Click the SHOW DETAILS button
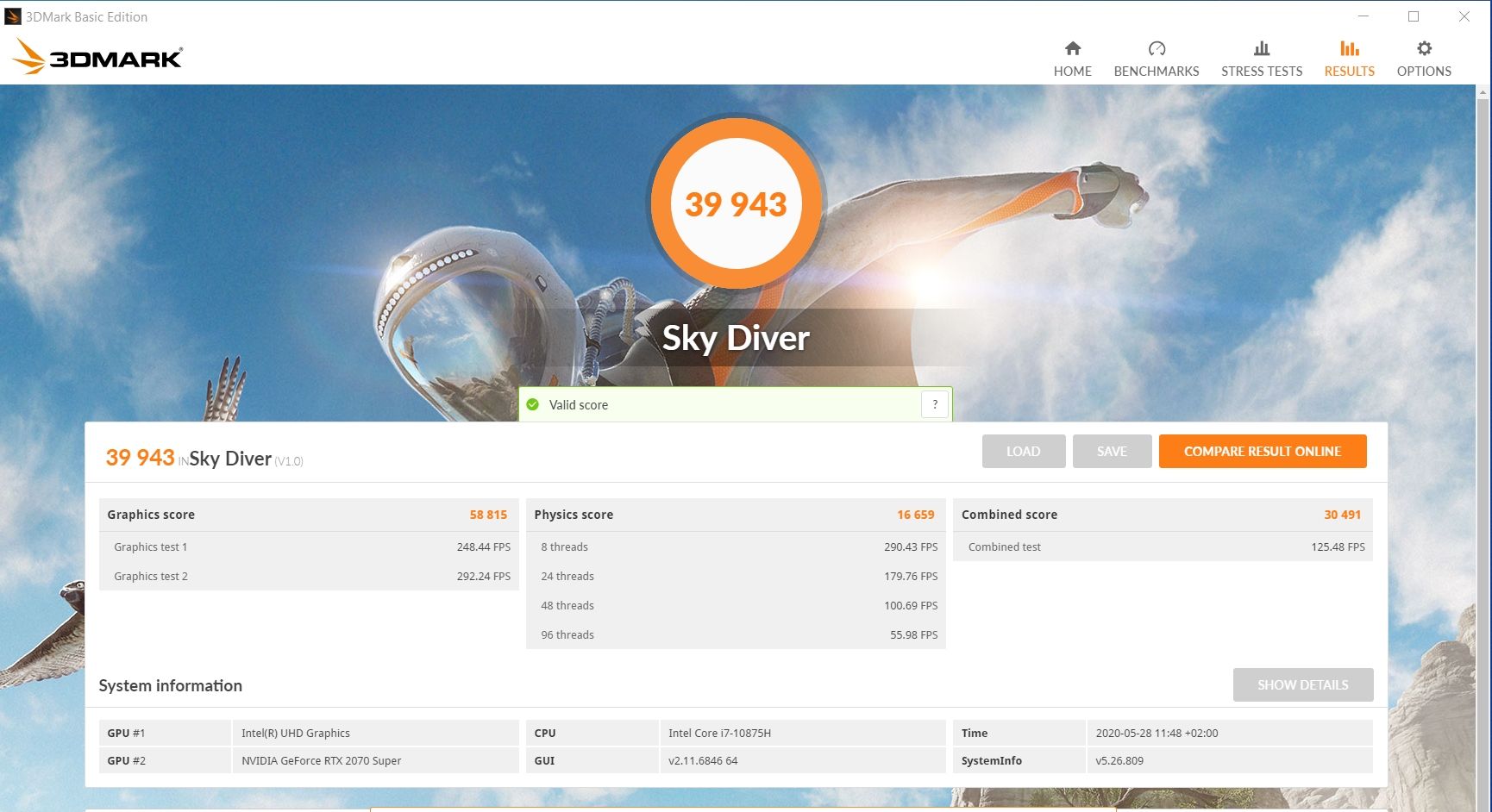 pos(1303,685)
